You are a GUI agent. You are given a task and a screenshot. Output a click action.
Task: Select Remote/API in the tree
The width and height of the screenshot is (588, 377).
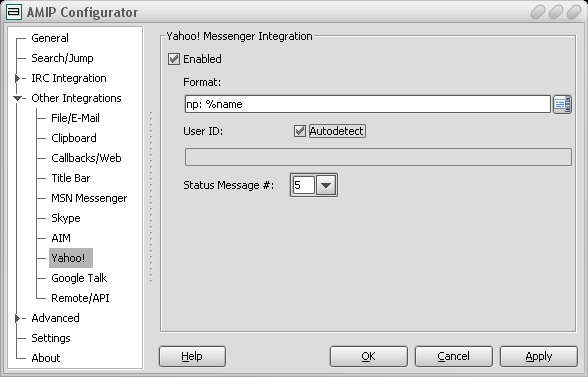pos(80,298)
